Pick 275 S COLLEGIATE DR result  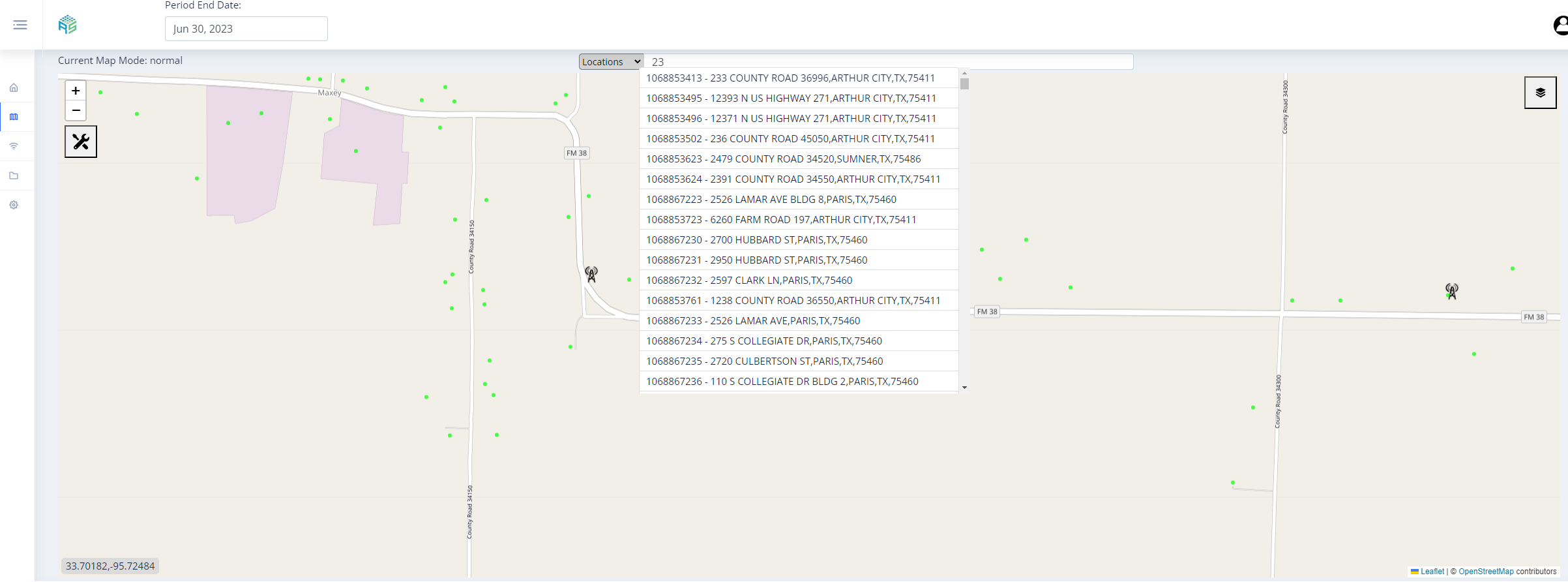[799, 341]
